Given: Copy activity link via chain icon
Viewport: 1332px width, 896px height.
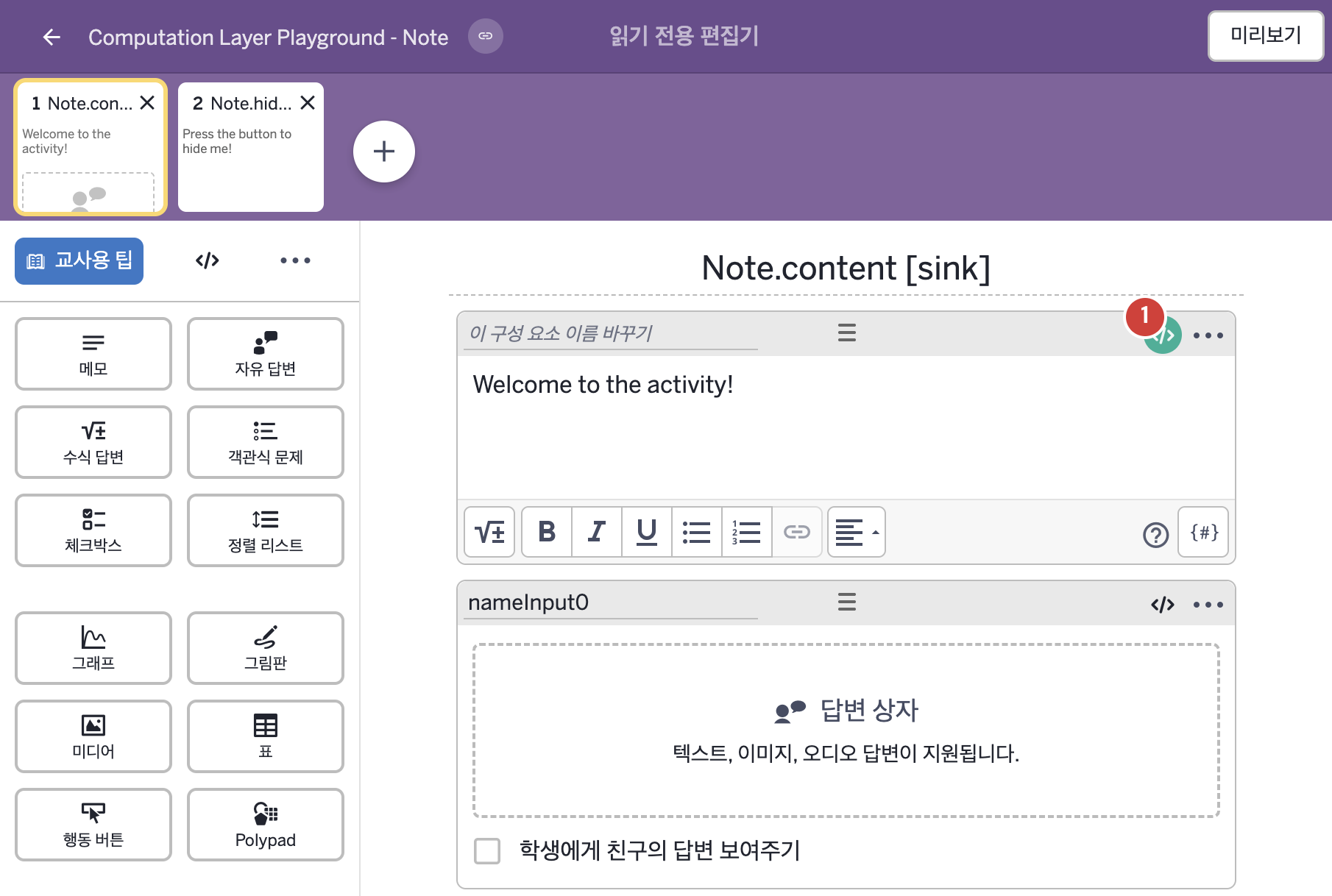Looking at the screenshot, I should 486,36.
